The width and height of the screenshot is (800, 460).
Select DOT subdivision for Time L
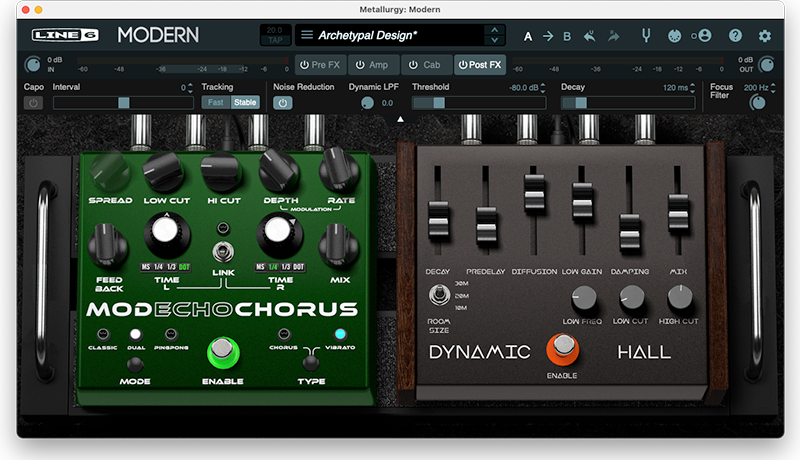tap(184, 267)
